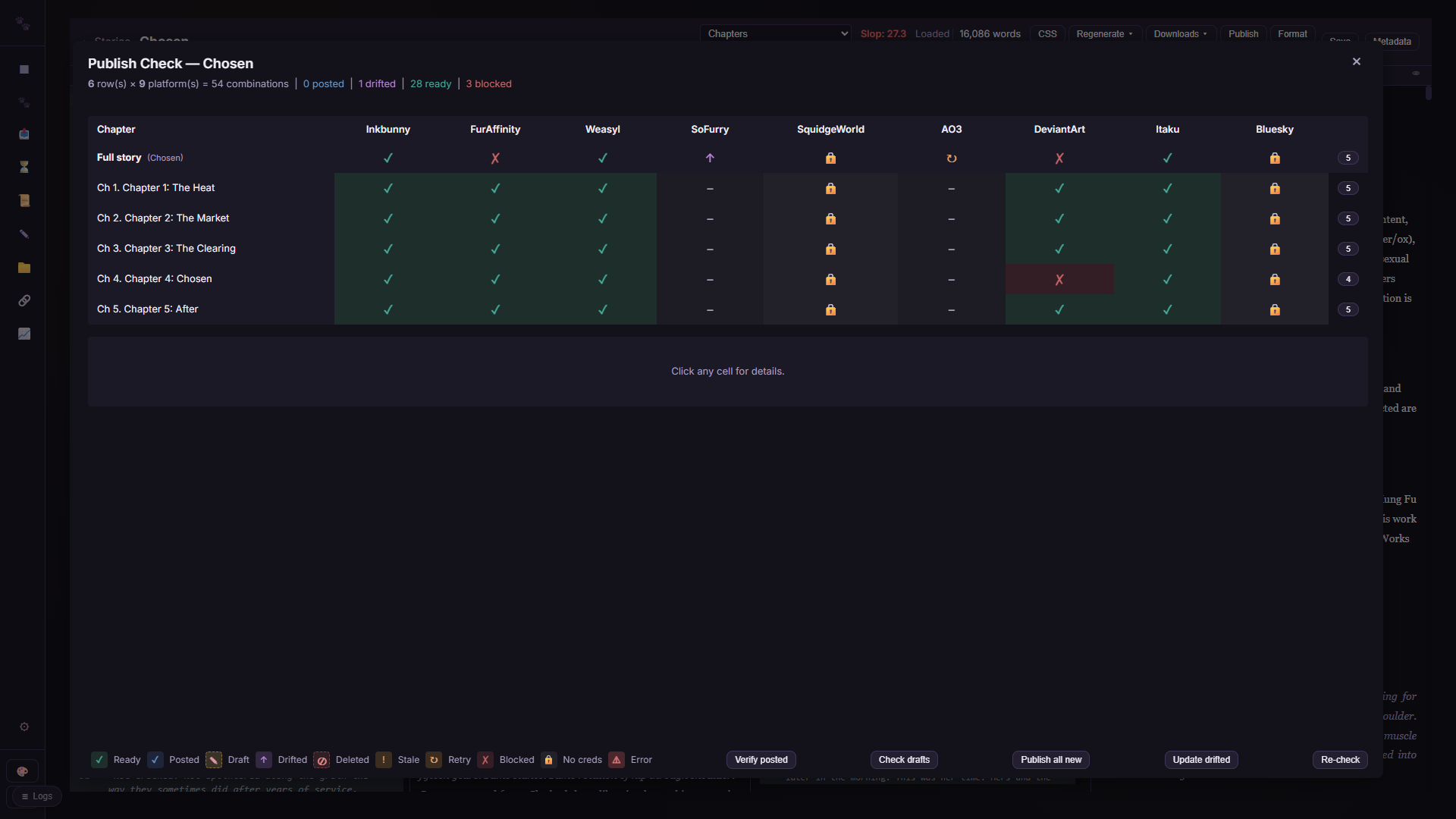Open the scroll icon in the left sidebar

24,201
